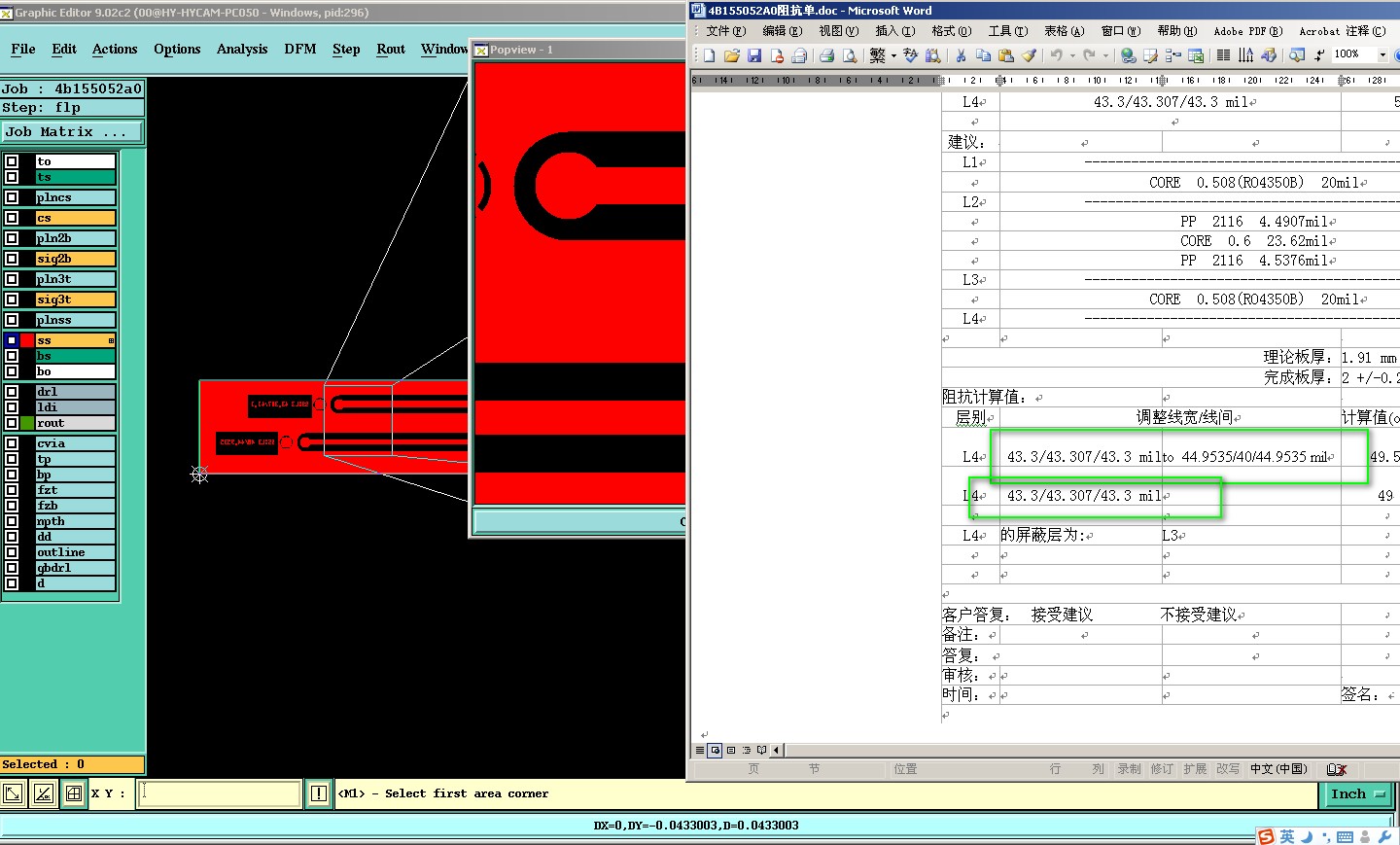Image resolution: width=1400 pixels, height=845 pixels.
Task: Click red color swatch of ss layer
Action: pyautogui.click(x=27, y=340)
